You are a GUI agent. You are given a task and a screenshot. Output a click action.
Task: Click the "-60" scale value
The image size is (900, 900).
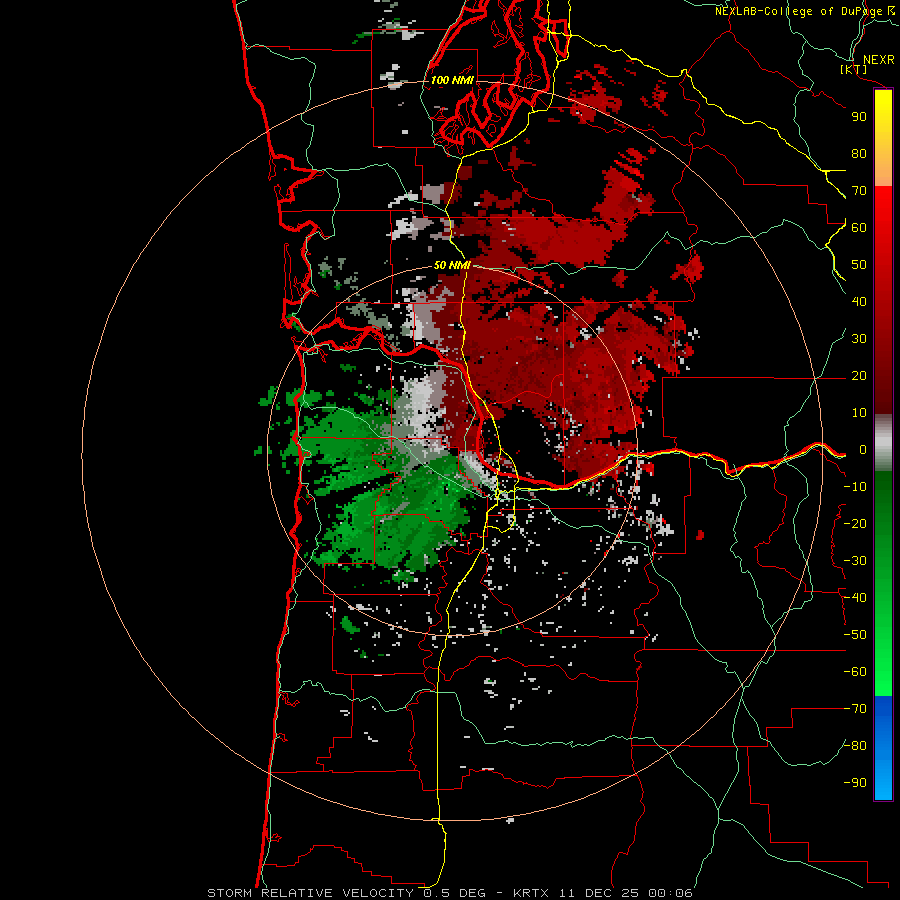coord(855,672)
